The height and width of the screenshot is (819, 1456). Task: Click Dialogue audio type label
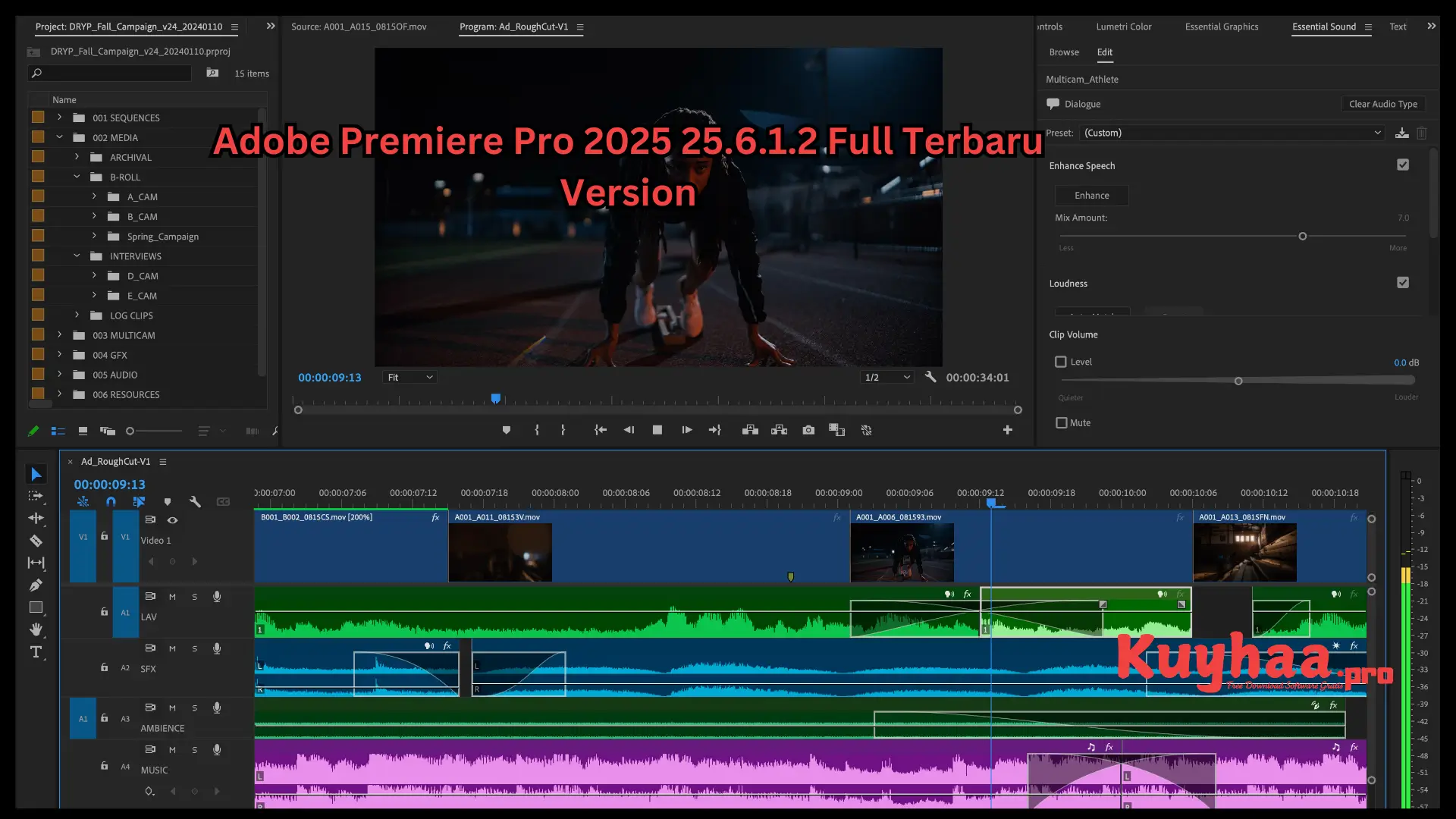click(x=1082, y=104)
